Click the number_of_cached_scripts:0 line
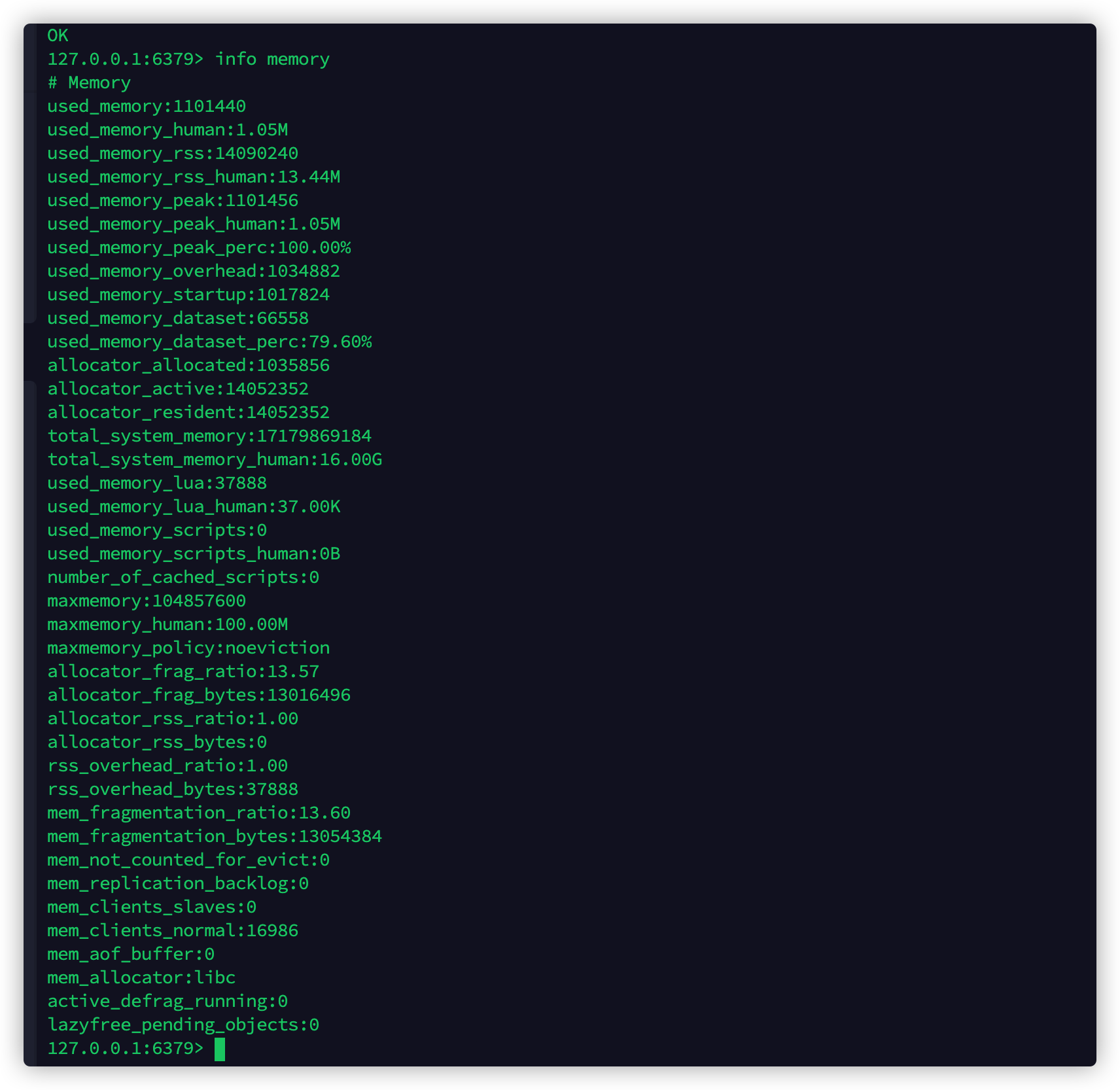Image resolution: width=1120 pixels, height=1090 pixels. pos(183,578)
